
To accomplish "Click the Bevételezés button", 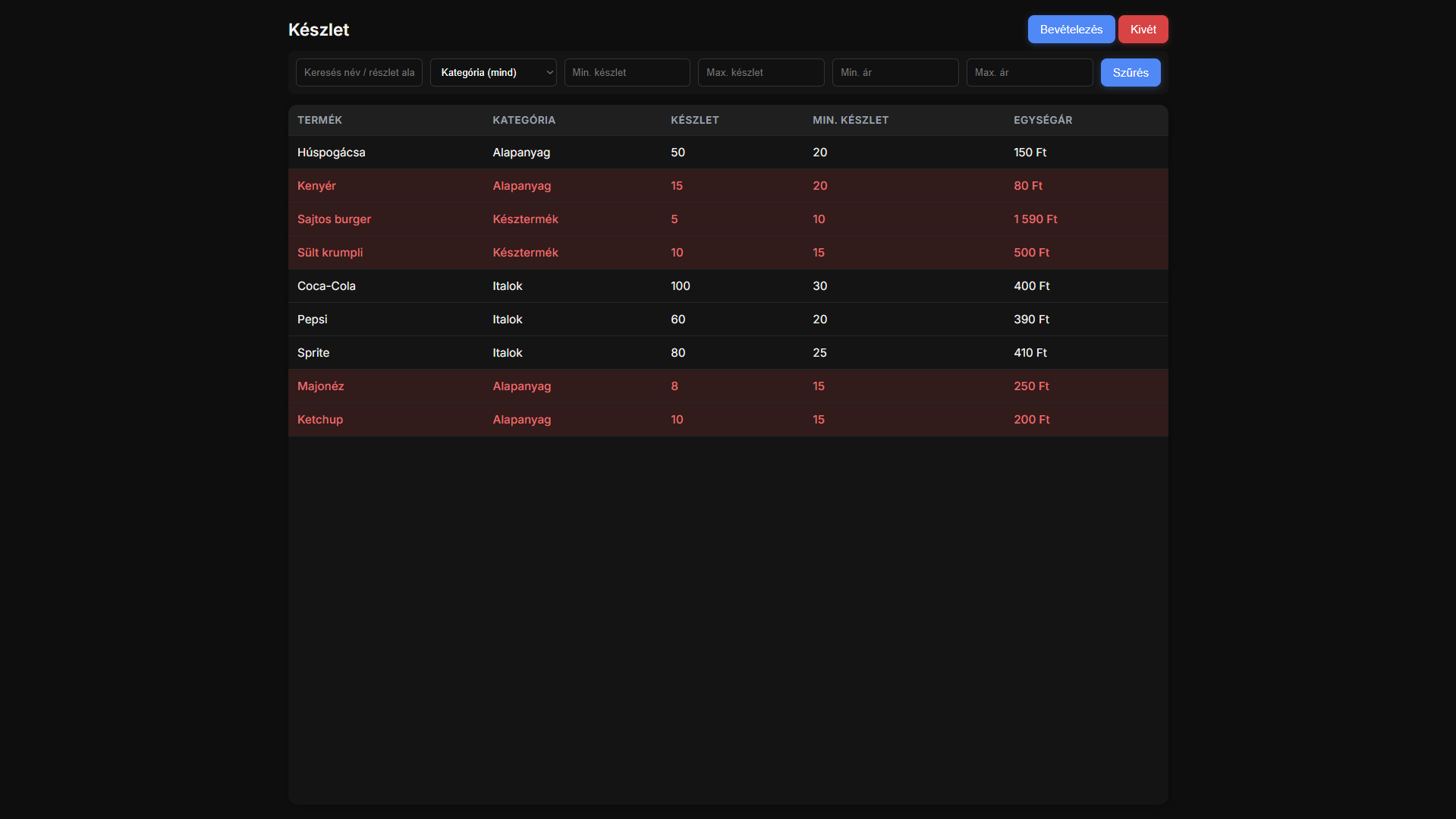I will [x=1071, y=30].
